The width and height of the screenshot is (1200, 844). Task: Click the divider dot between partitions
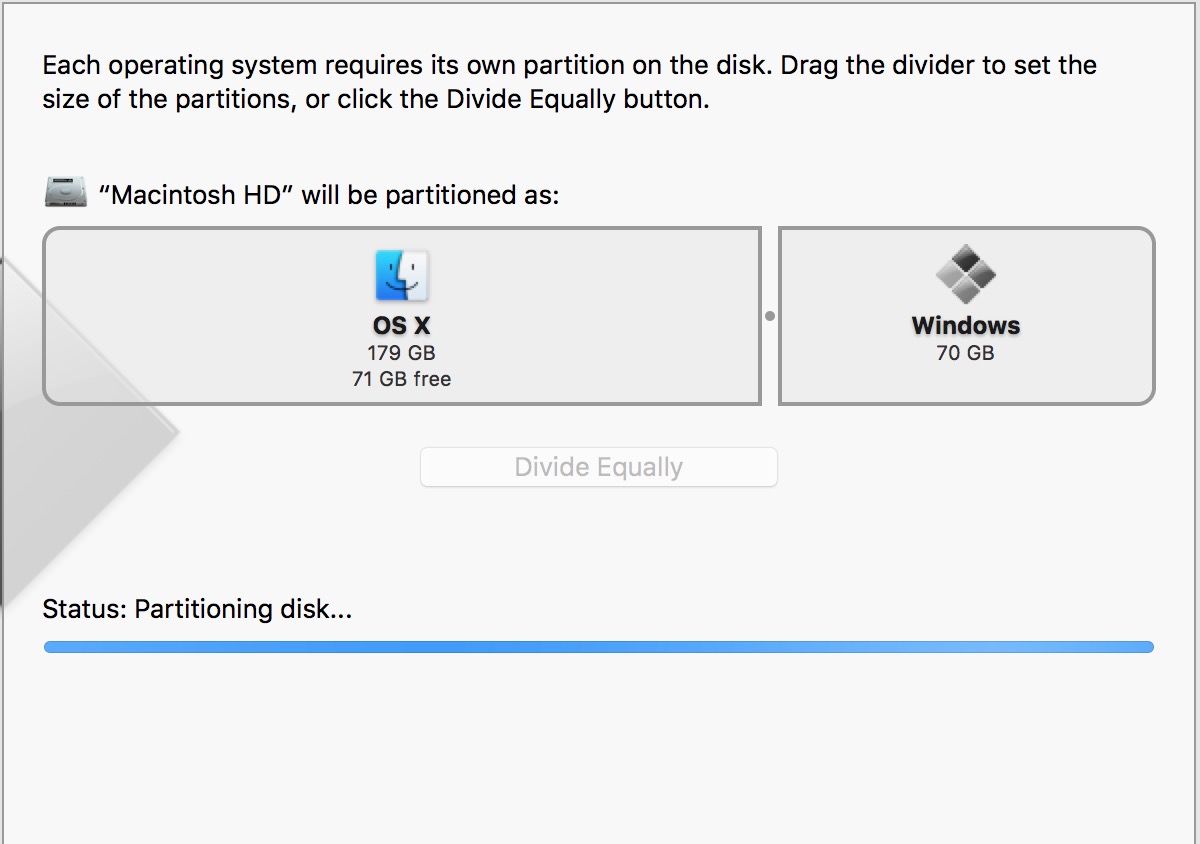click(769, 315)
